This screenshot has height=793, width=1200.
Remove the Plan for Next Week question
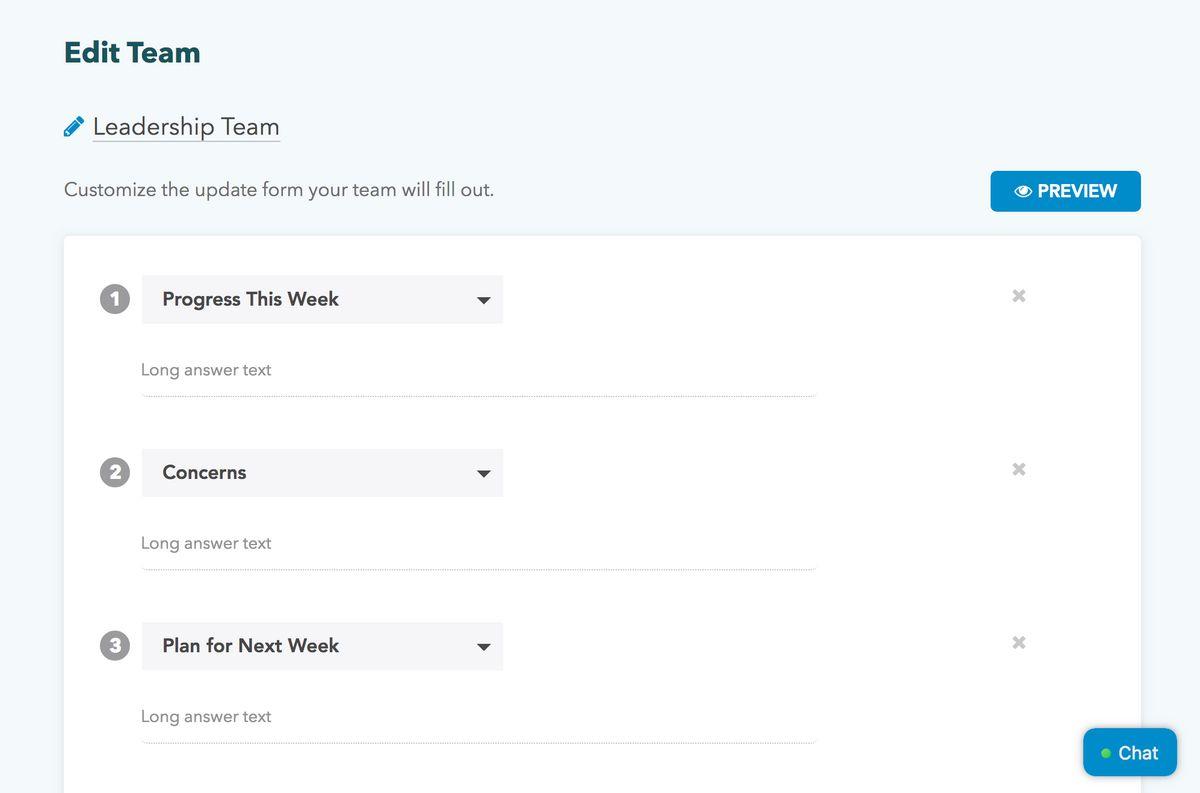pos(1018,642)
